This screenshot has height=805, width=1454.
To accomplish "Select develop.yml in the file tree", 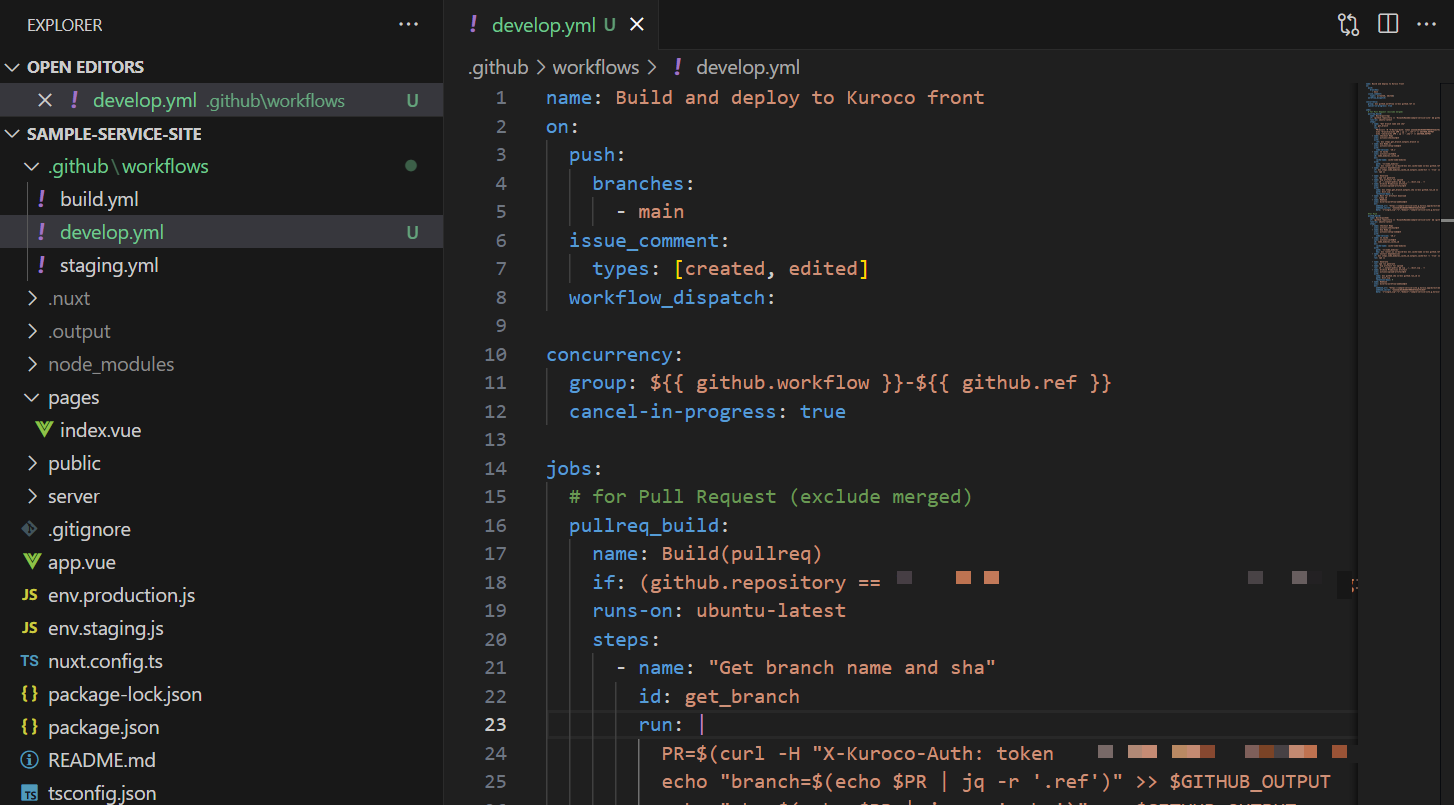I will click(x=112, y=232).
